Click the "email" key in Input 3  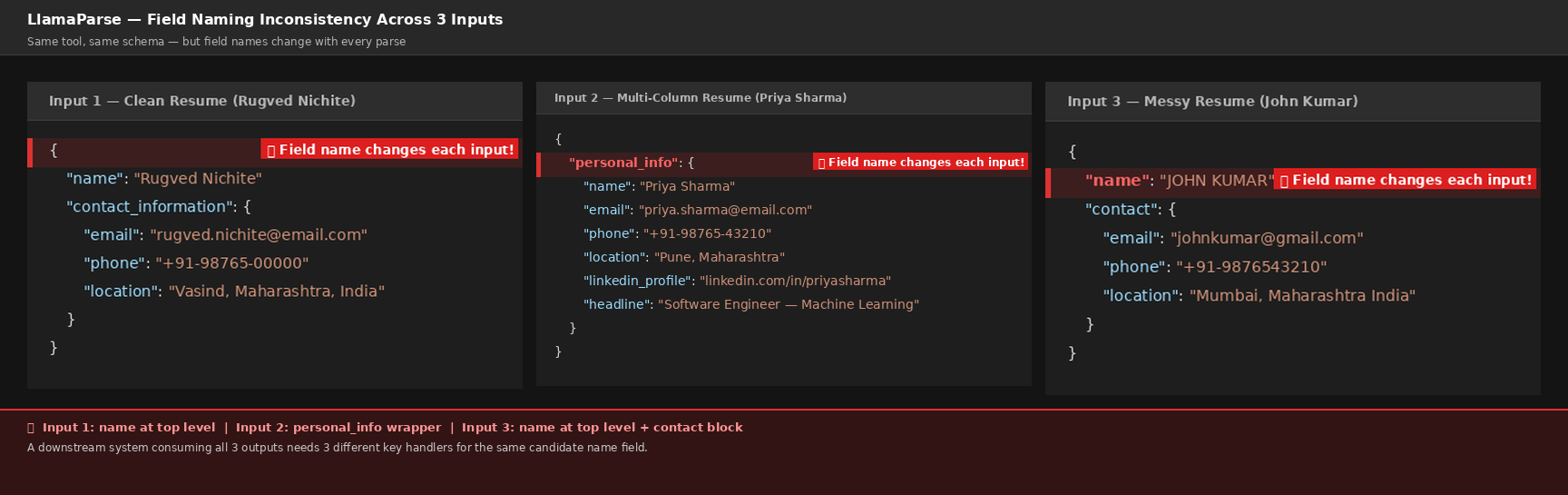click(x=1132, y=239)
